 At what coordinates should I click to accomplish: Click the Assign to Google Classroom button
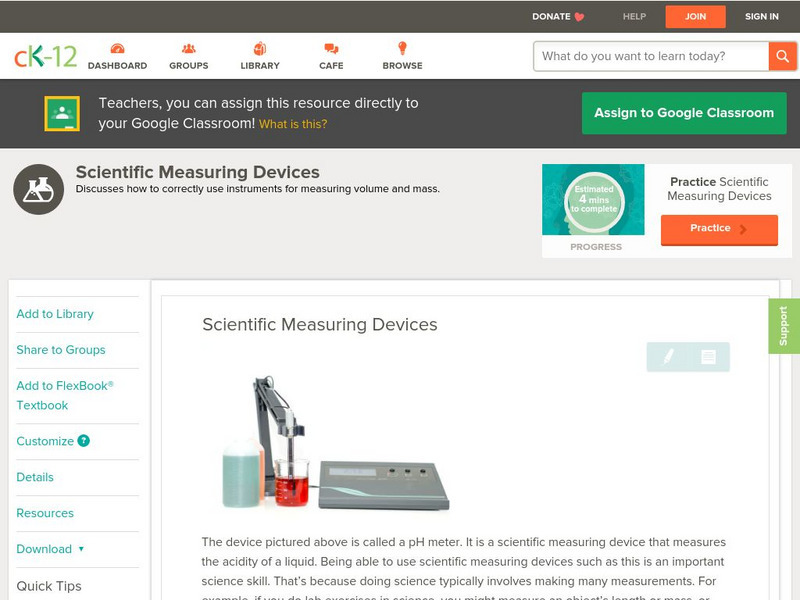[684, 113]
